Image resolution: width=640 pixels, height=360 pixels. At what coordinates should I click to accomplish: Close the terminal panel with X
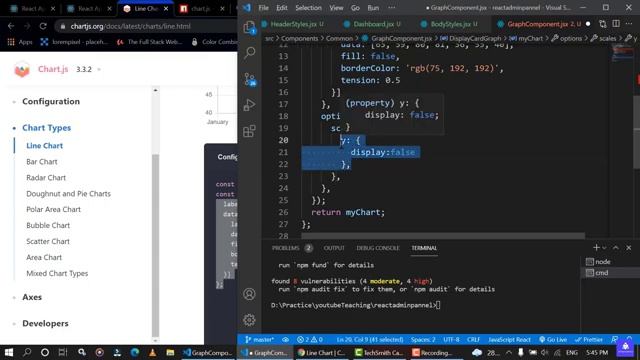point(629,247)
